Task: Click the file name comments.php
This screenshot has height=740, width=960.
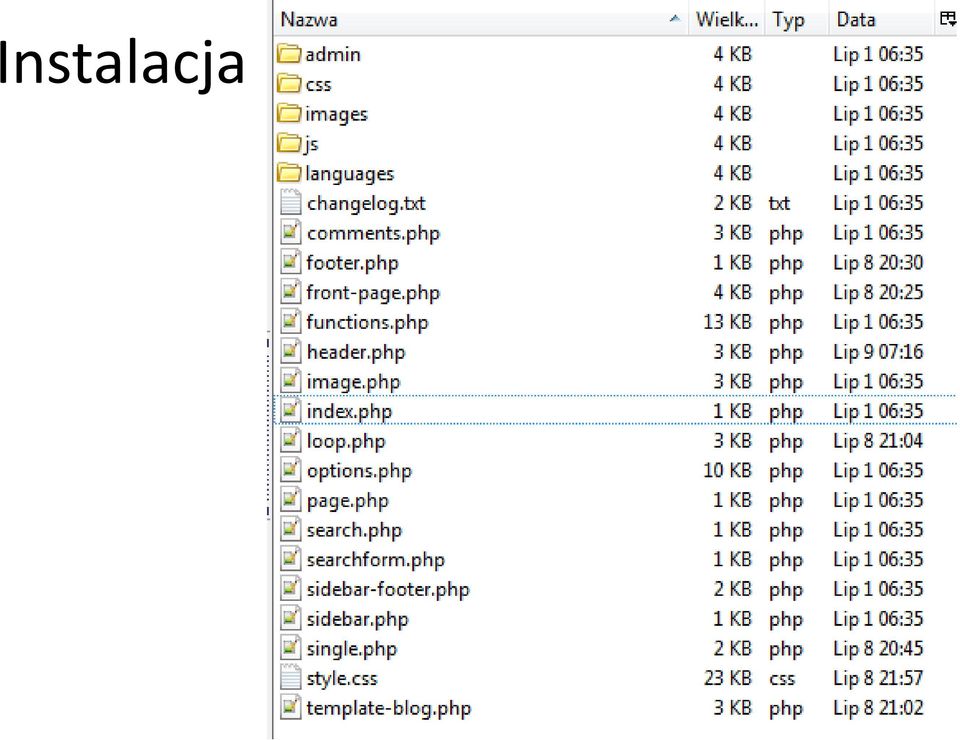Action: 373,233
